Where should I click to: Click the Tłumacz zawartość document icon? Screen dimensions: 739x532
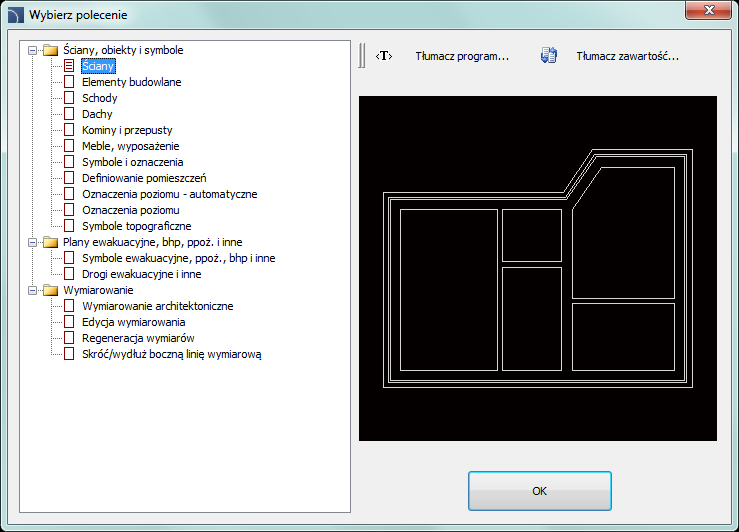point(549,56)
